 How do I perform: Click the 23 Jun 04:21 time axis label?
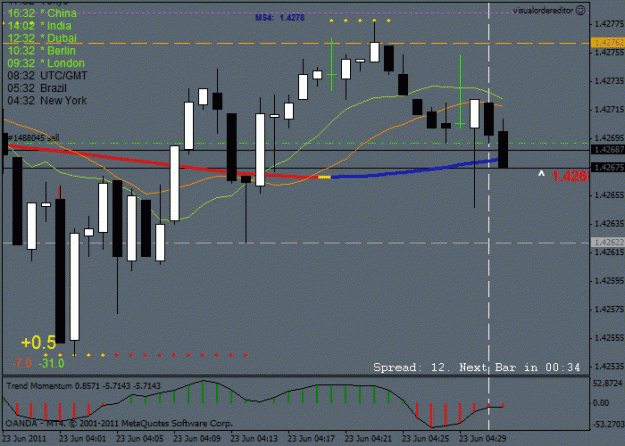(x=368, y=439)
